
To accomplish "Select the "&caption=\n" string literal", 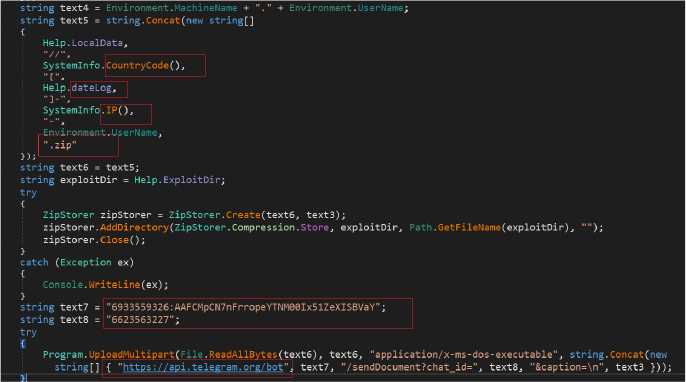I will pos(567,367).
